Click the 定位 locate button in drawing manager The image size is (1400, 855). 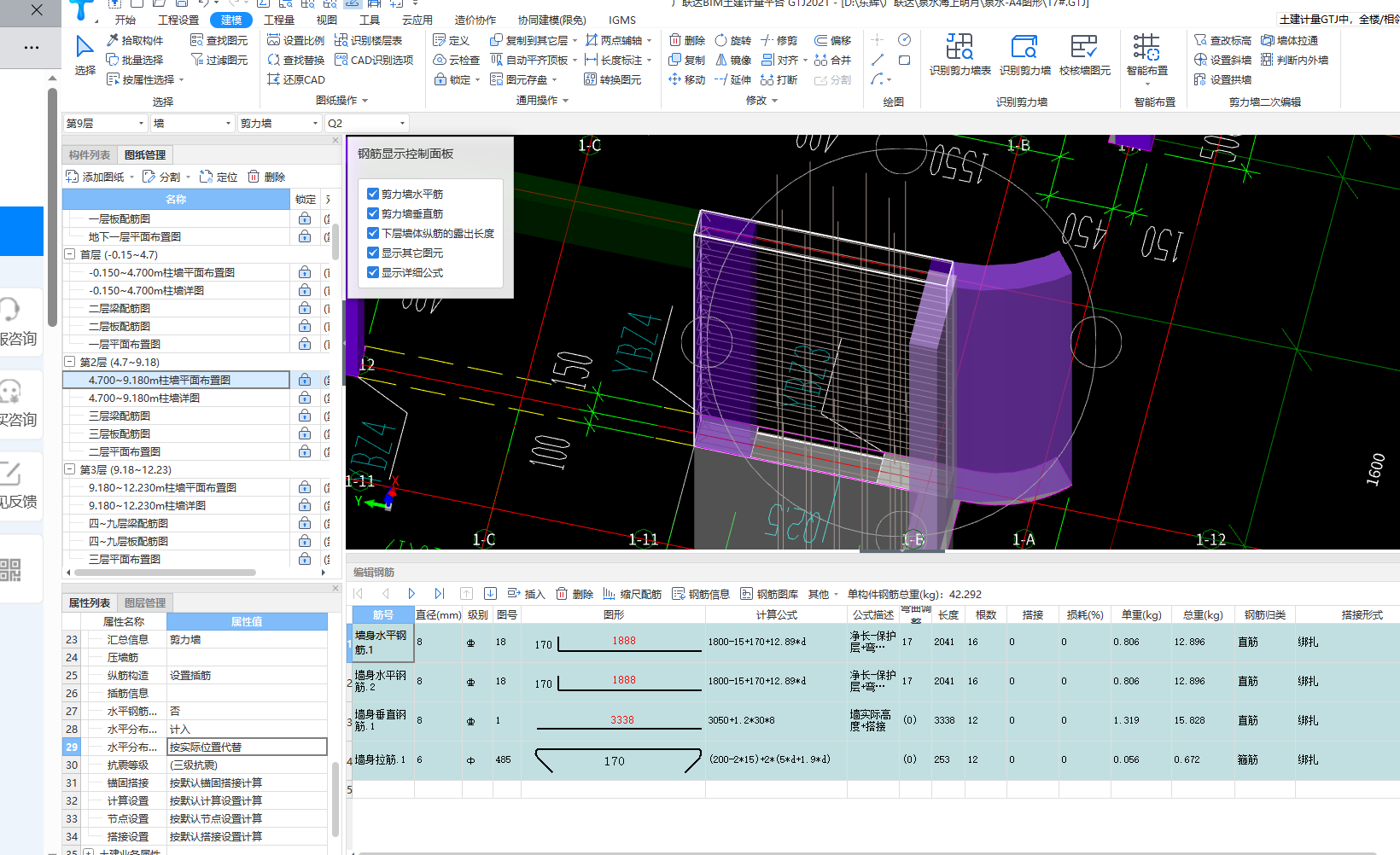(219, 177)
